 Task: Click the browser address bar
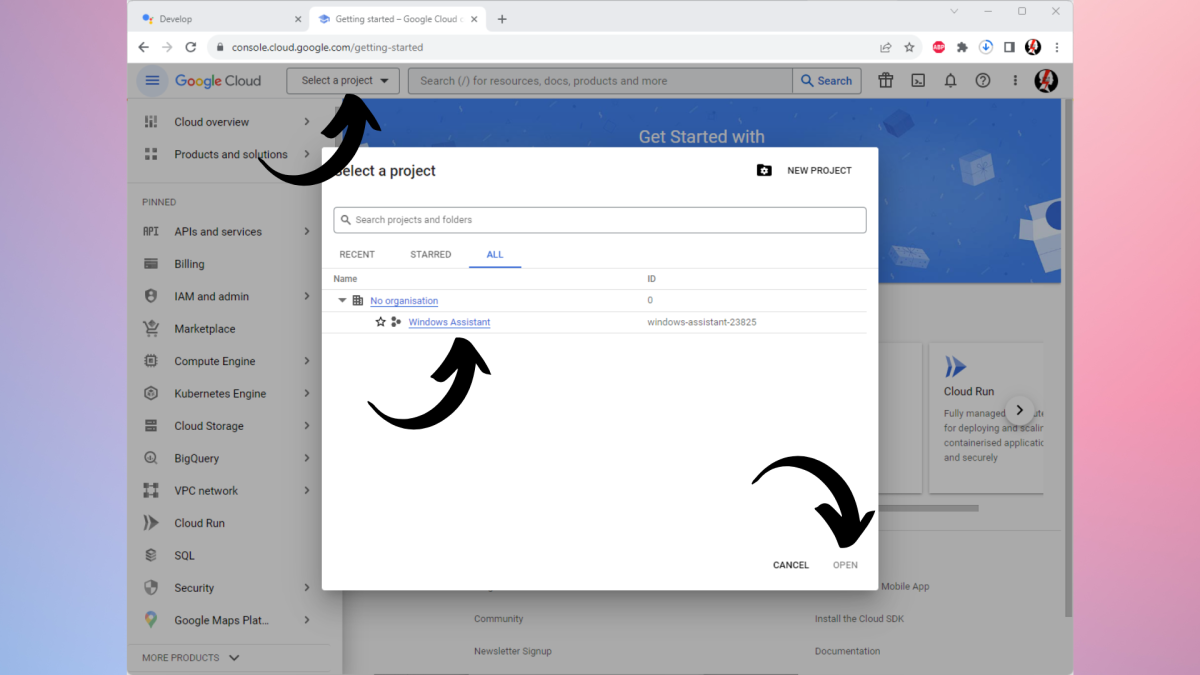[545, 47]
